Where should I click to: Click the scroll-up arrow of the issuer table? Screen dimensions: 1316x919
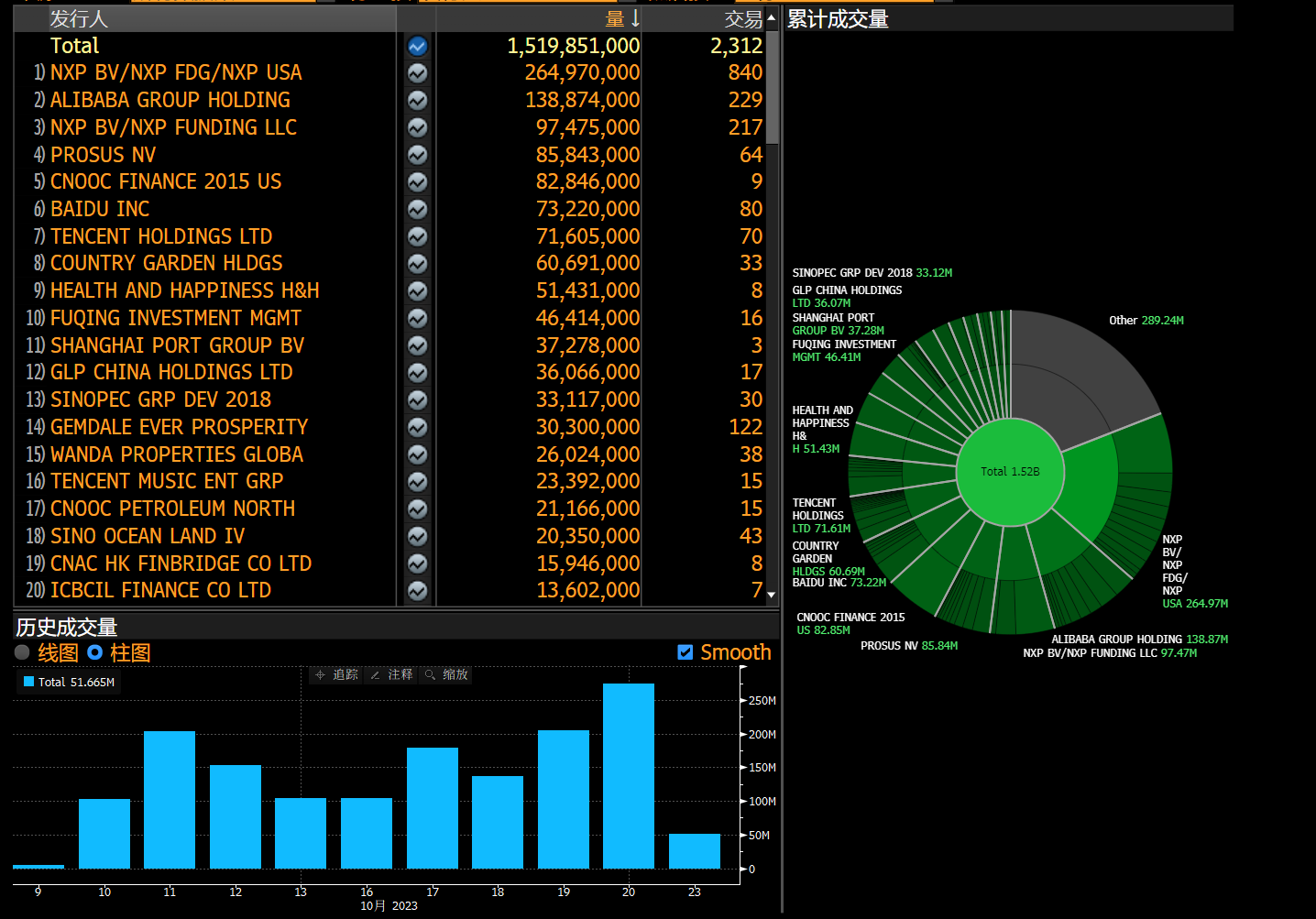(772, 18)
